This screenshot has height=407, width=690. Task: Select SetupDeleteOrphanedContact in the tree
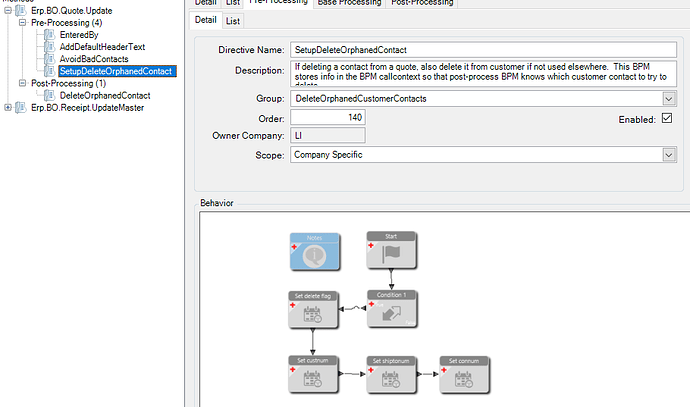[x=117, y=71]
